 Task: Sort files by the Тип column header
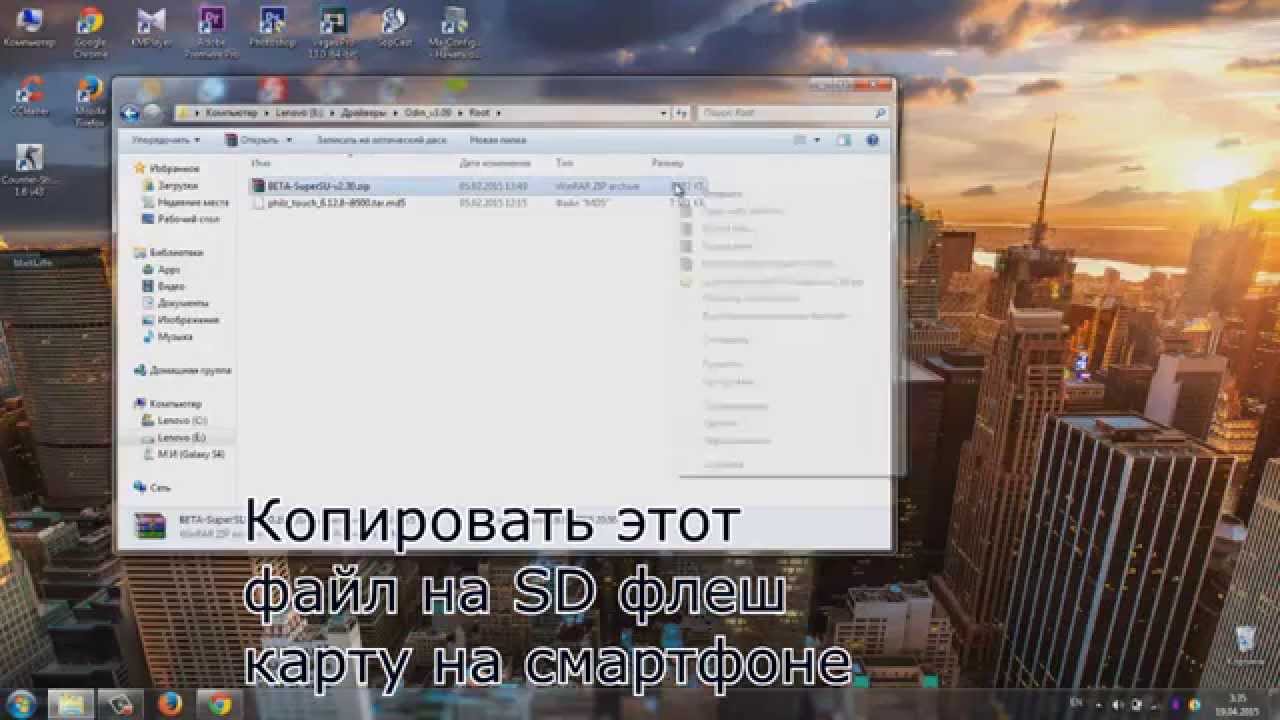tap(564, 162)
